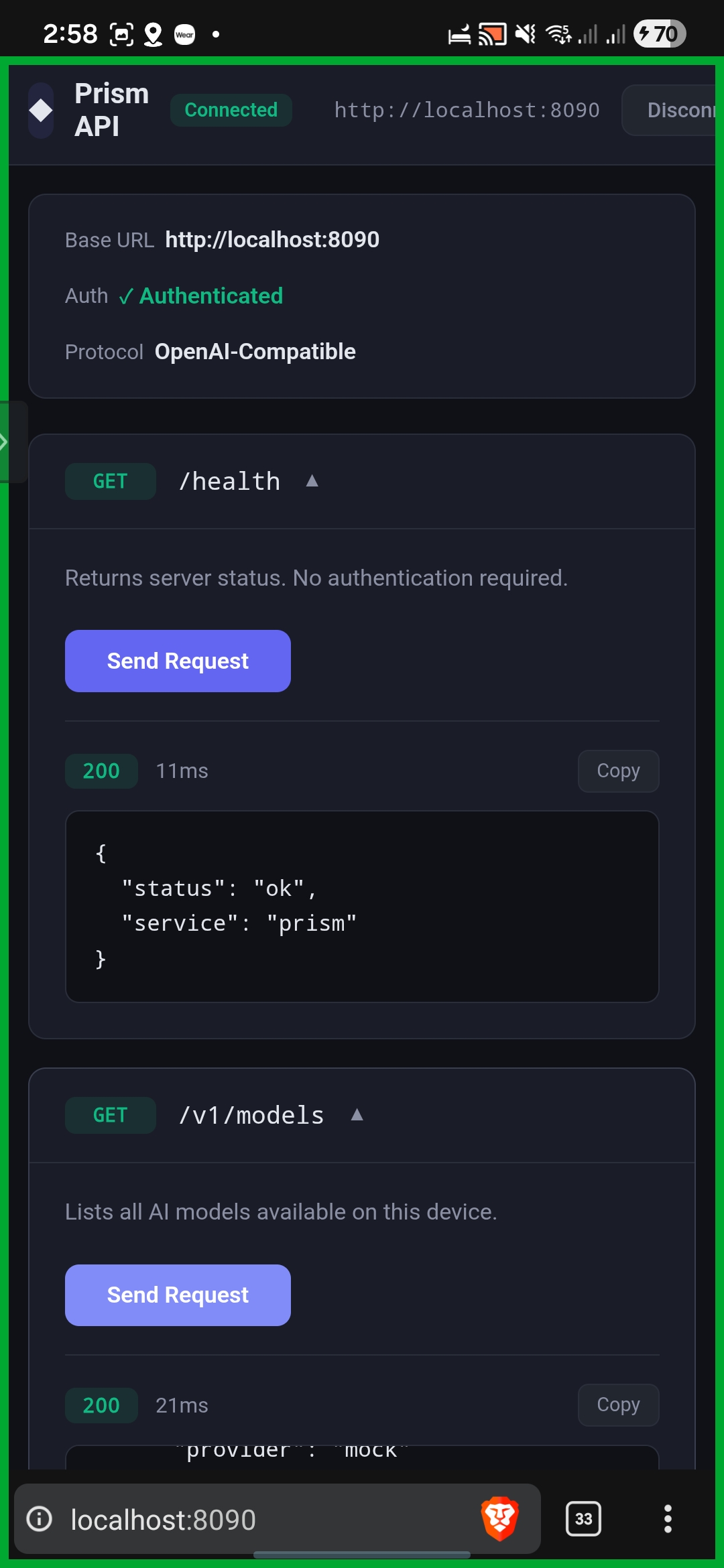Collapse the /v1/models endpoint section
Screen dimensions: 724x1568
coord(357,1114)
